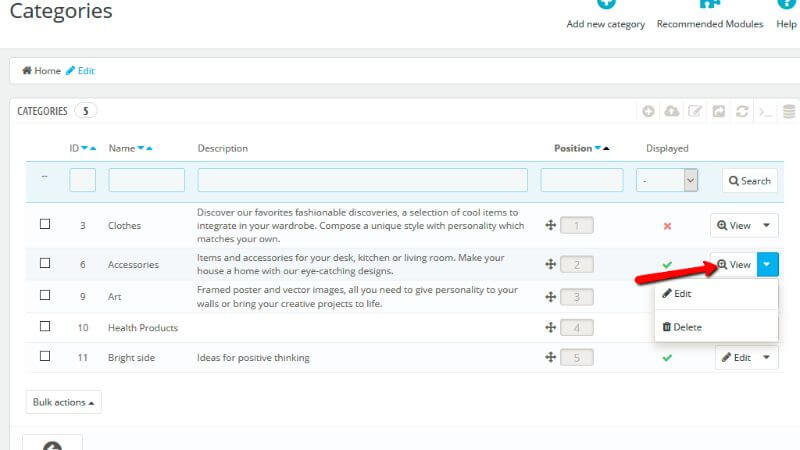Sort Name column descending arrow
The width and height of the screenshot is (800, 450).
(x=141, y=148)
